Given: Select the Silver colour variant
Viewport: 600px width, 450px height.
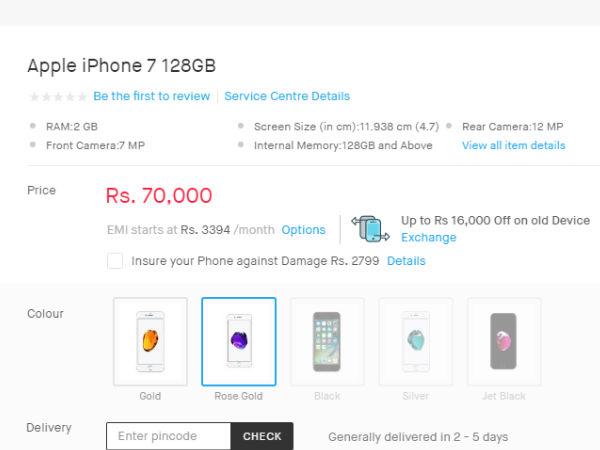Looking at the screenshot, I should (416, 342).
